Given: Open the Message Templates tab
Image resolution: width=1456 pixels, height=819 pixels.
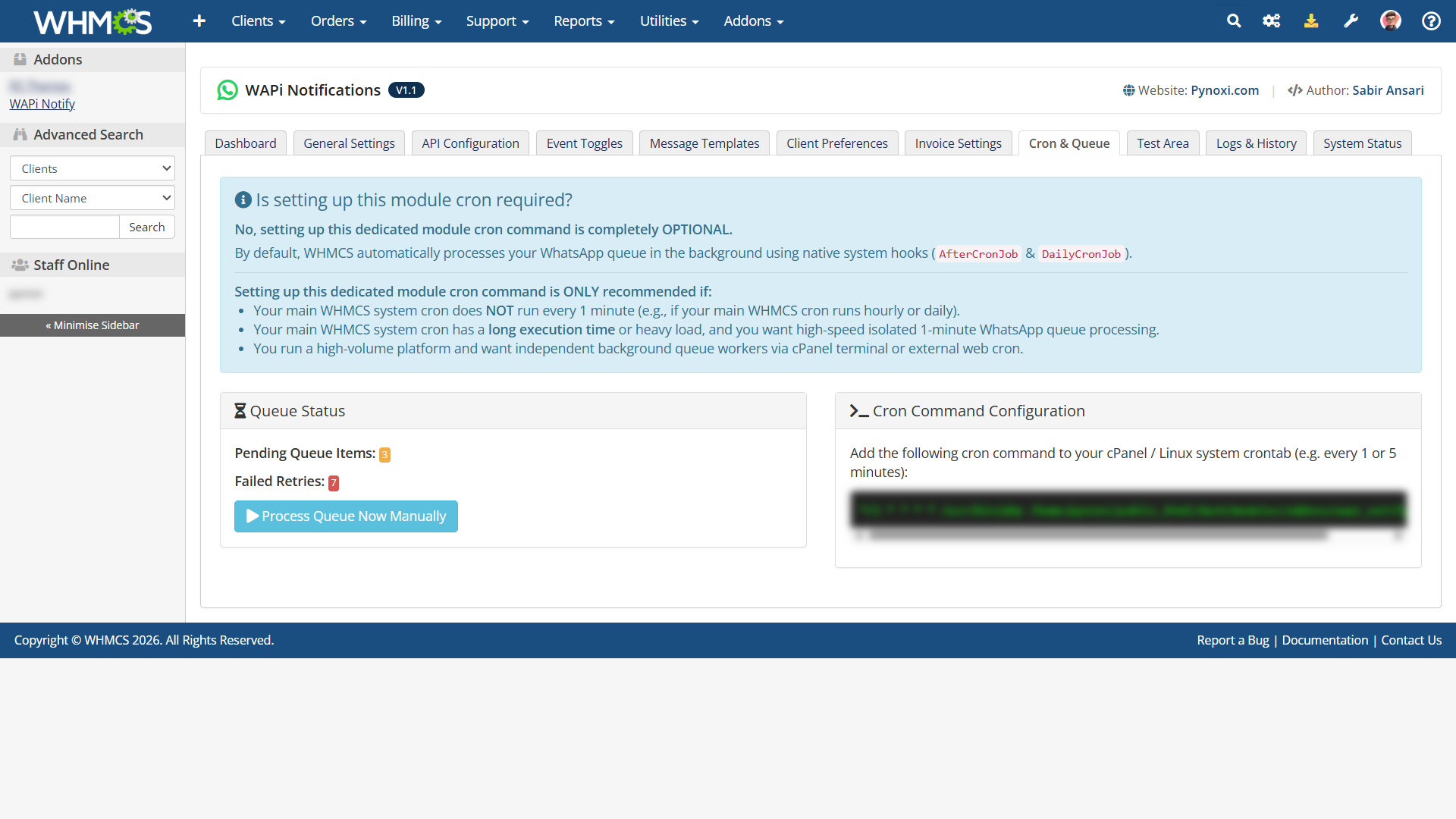Looking at the screenshot, I should (704, 143).
